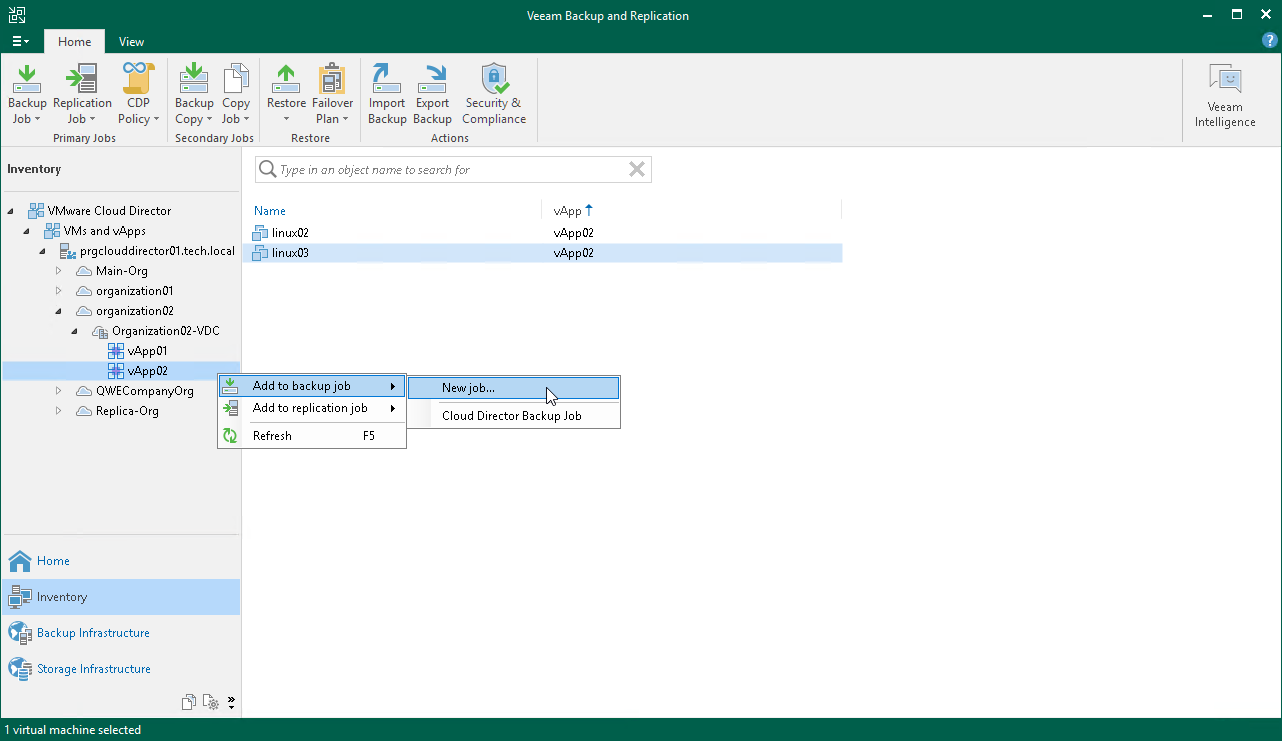Switch to the View ribbon tab

tap(131, 41)
